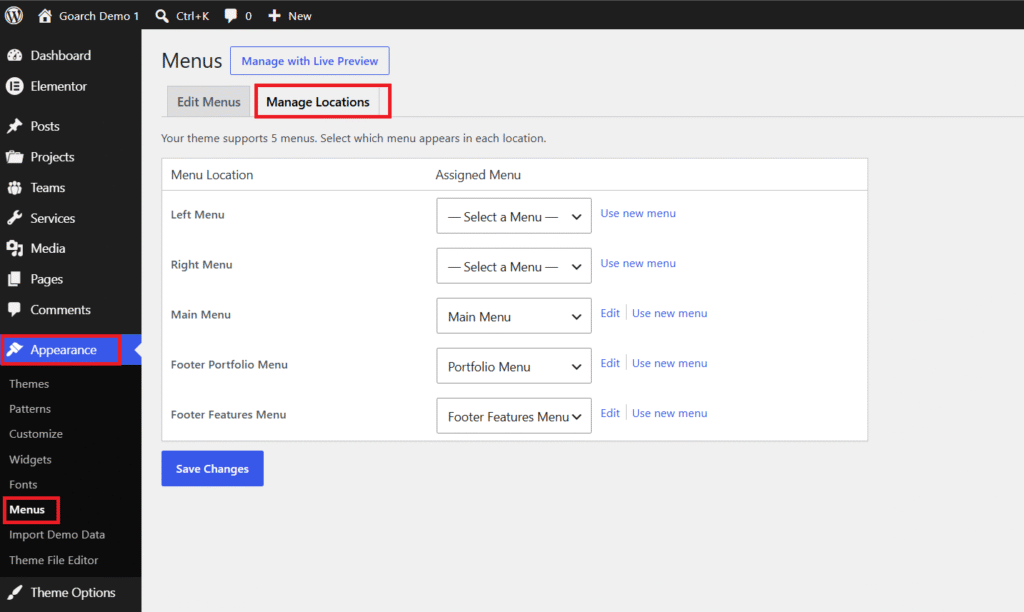Open the Customize submenu item
The height and width of the screenshot is (612, 1024).
click(x=36, y=434)
